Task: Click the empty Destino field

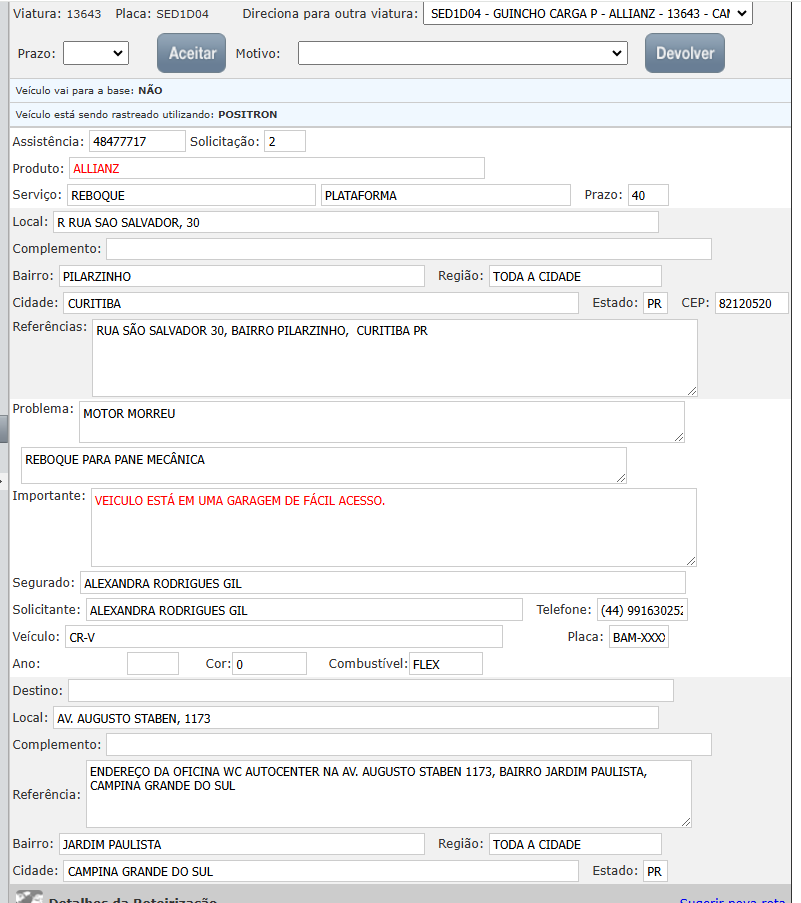Action: (370, 691)
